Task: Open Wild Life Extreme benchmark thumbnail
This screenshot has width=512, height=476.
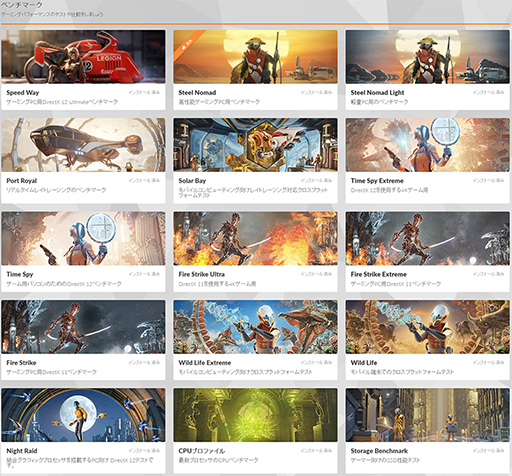Action: (x=255, y=327)
